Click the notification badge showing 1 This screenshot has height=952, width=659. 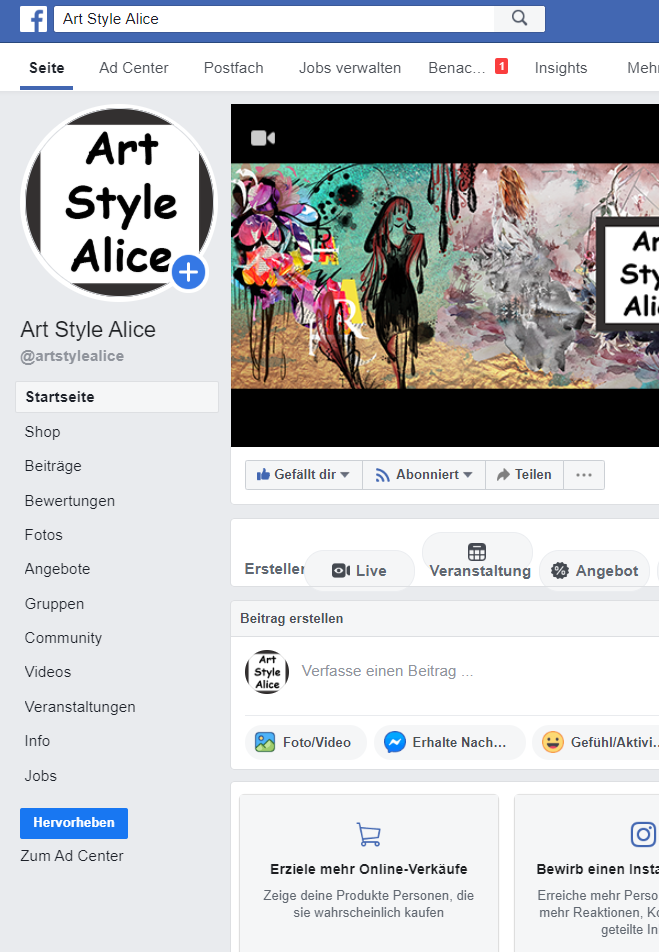pos(501,66)
